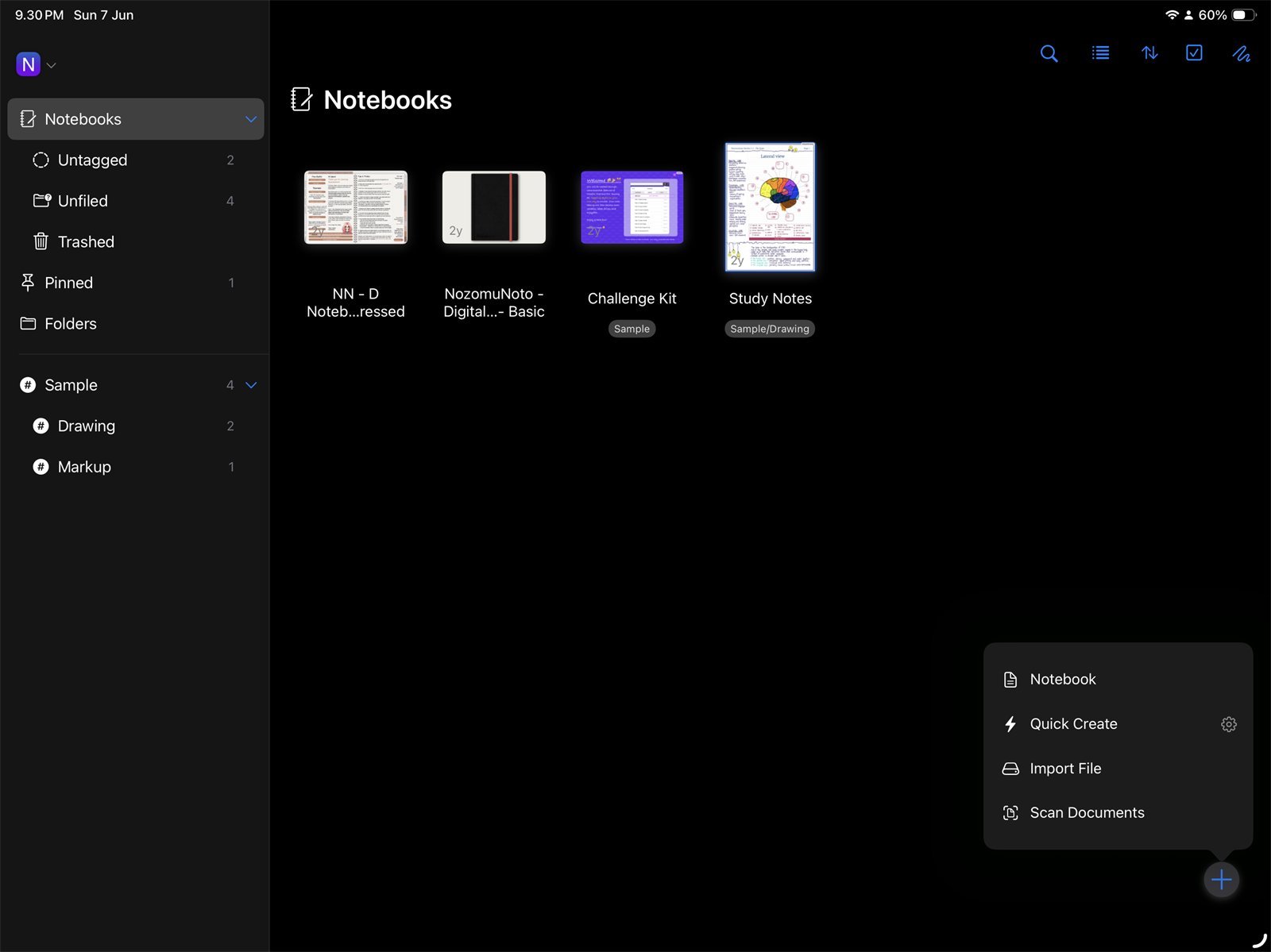Click the Challenge Kit title text
The image size is (1271, 952).
(x=632, y=299)
